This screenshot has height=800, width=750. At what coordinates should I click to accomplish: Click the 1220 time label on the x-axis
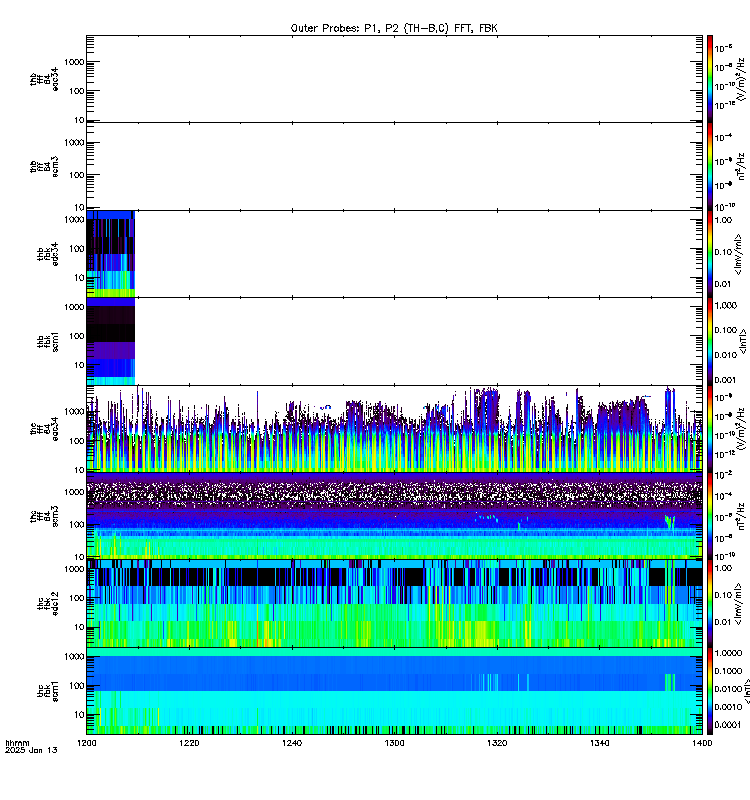point(189,743)
